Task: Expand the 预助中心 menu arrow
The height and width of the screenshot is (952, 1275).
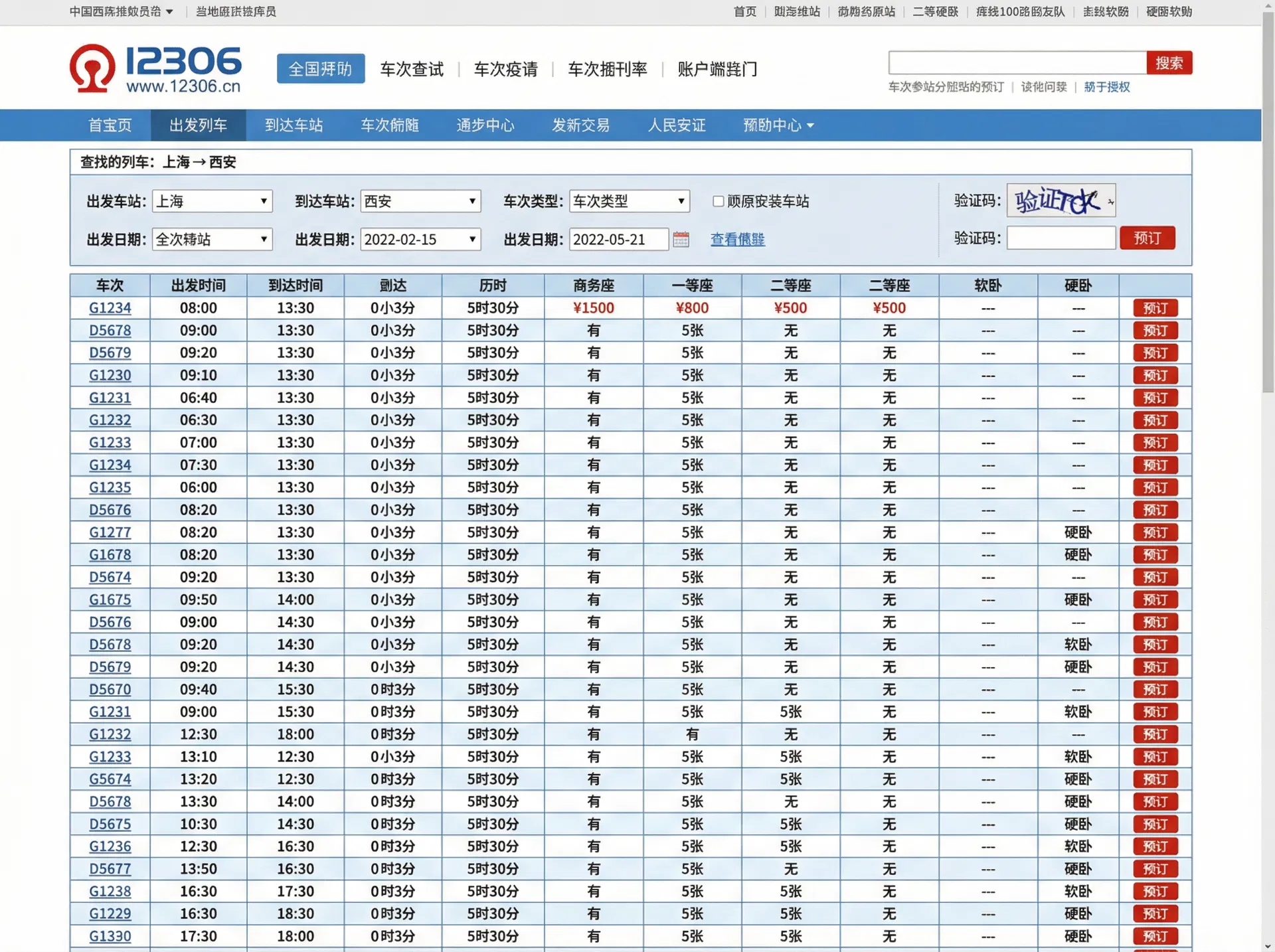Action: (810, 125)
